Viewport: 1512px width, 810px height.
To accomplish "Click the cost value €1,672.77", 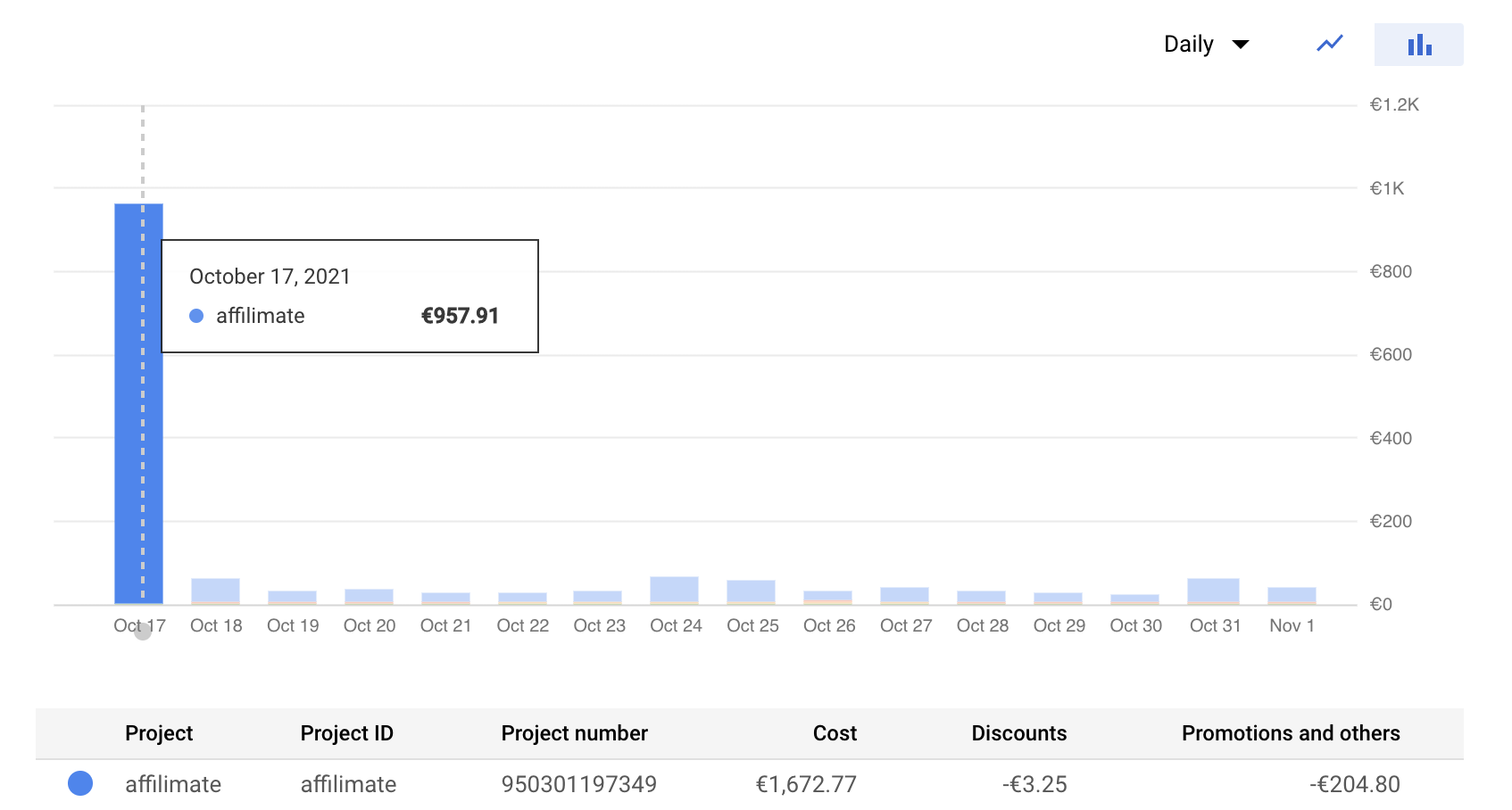I will coord(806,784).
